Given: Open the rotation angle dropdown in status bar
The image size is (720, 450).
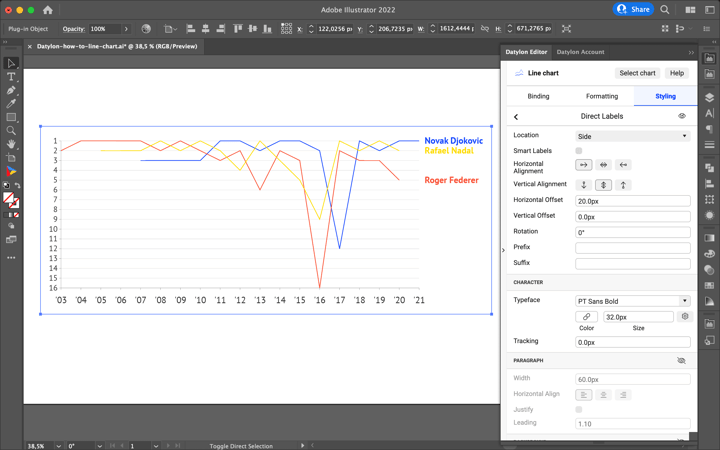Looking at the screenshot, I should (99, 446).
